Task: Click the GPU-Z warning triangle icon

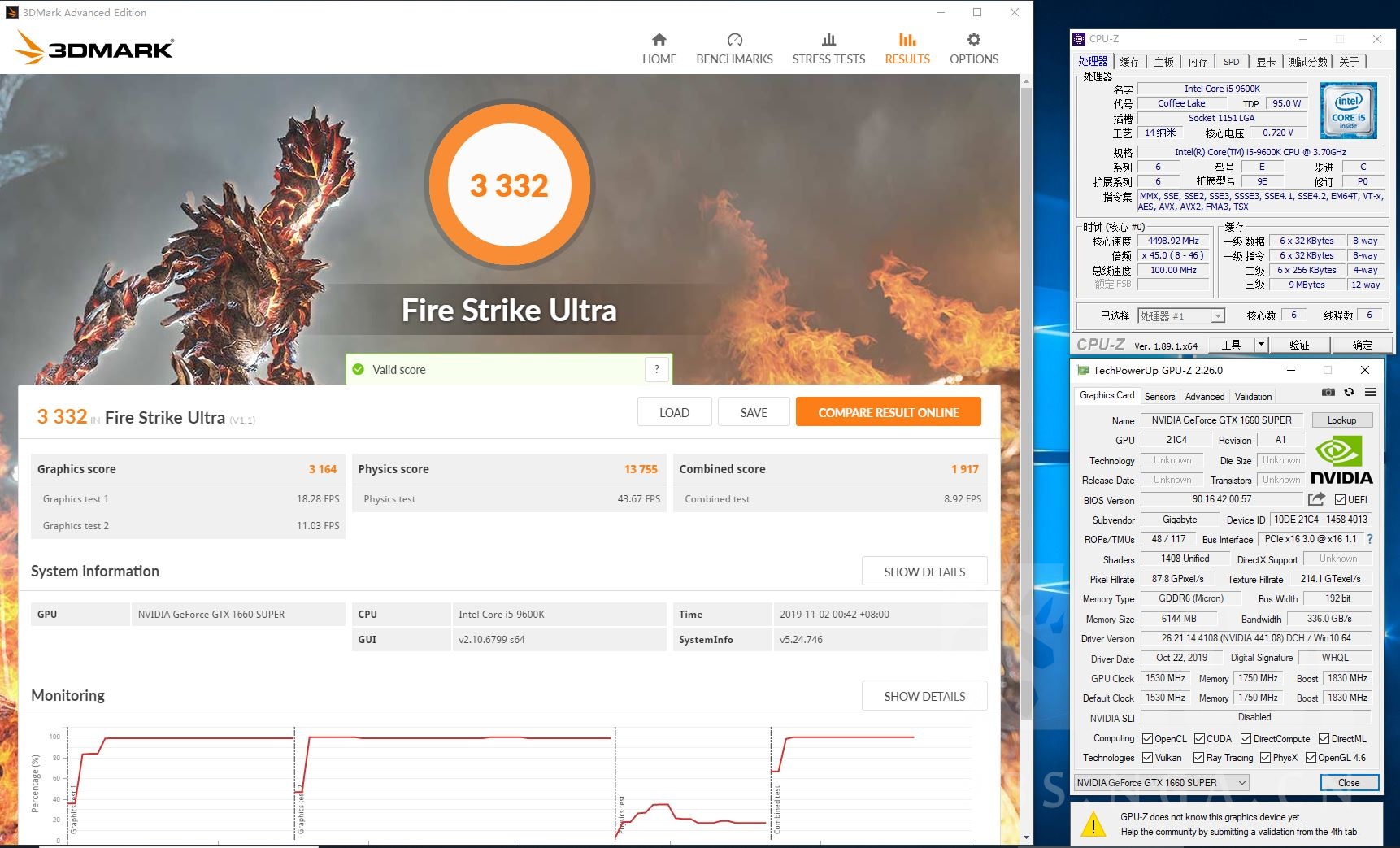Action: (1093, 824)
